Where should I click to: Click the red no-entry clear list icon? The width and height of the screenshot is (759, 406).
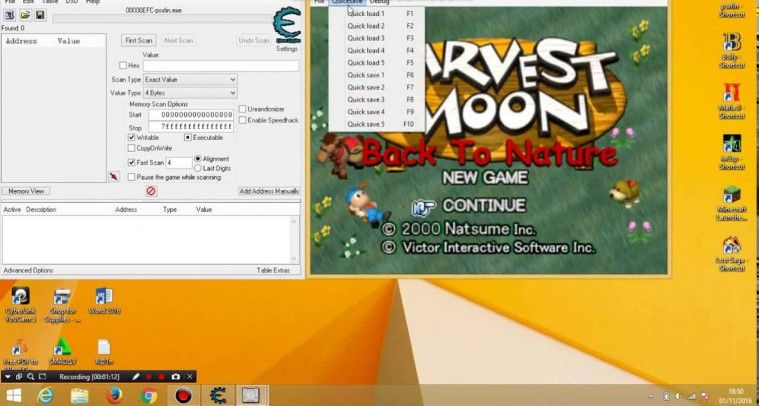151,190
